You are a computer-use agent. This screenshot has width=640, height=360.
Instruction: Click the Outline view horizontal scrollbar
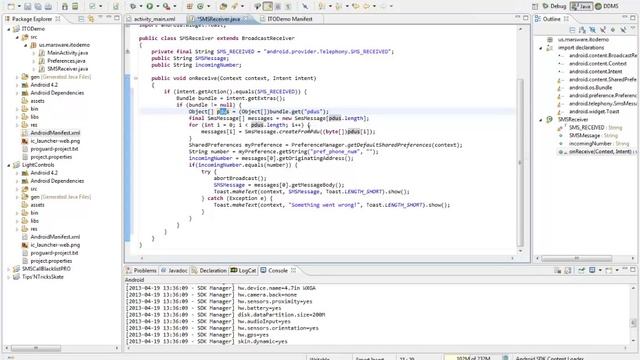[576, 258]
